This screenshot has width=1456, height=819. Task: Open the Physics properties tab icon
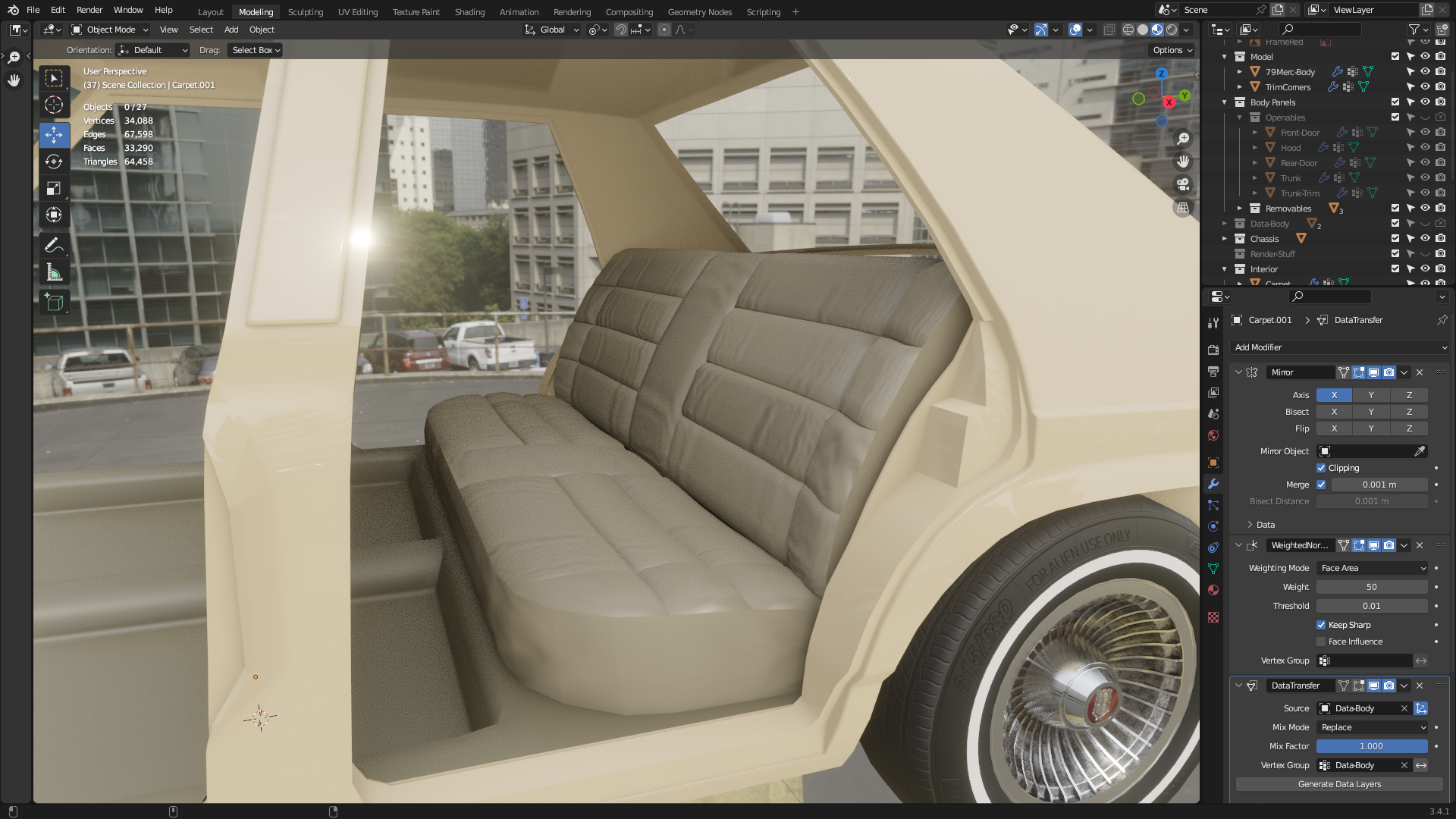(x=1213, y=526)
